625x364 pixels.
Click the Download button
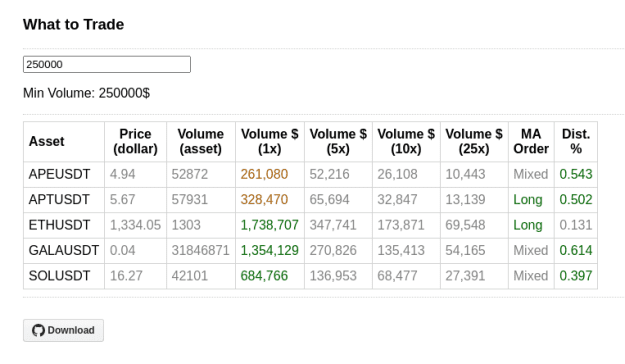pyautogui.click(x=63, y=330)
